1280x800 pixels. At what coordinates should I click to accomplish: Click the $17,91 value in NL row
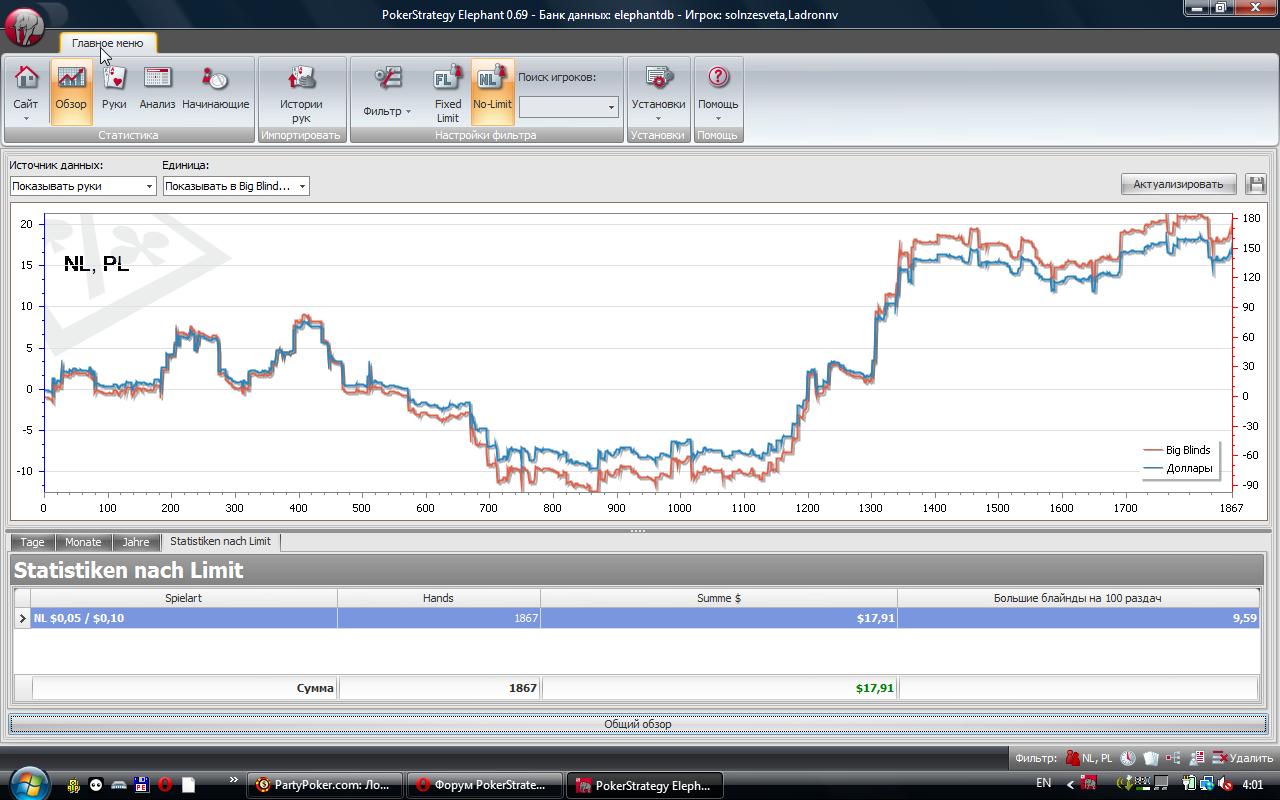875,618
